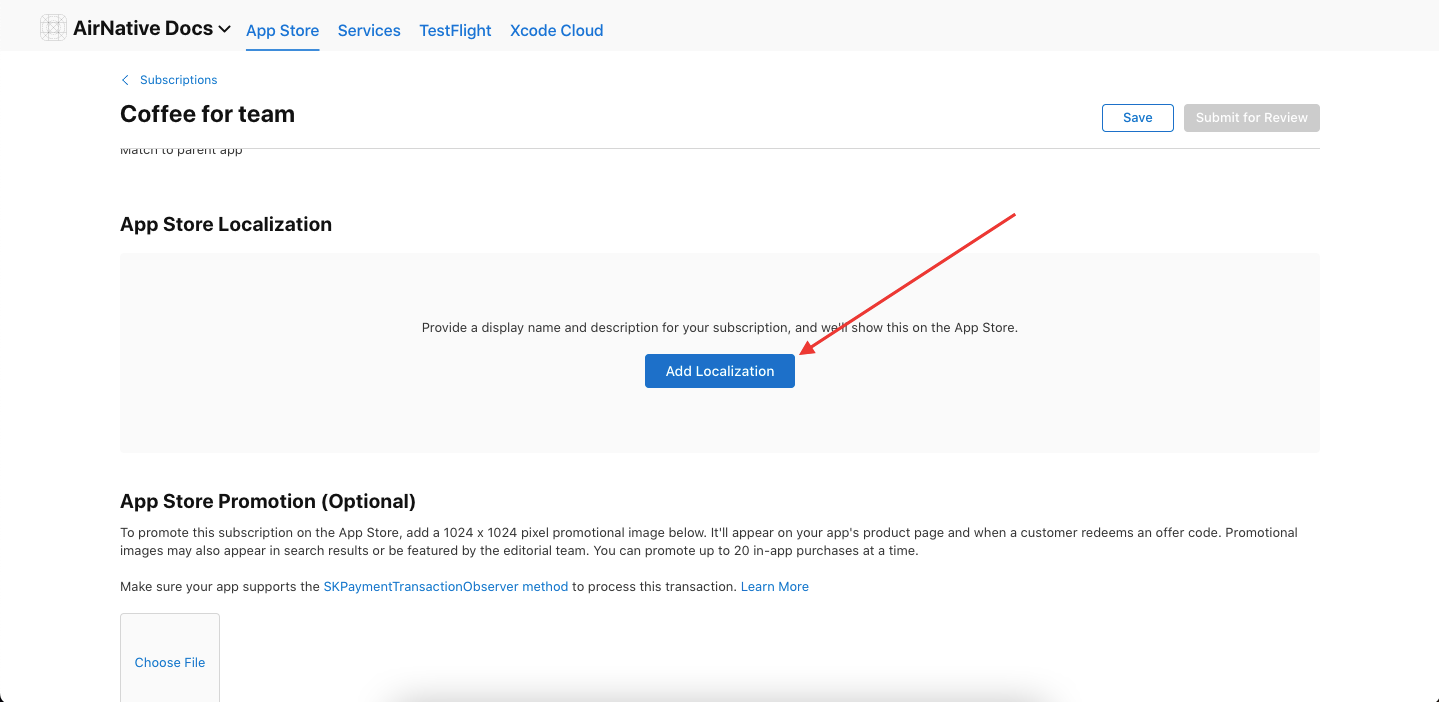Click the back chevron beside Subscriptions
Screen dimensions: 1439x702
pos(125,80)
